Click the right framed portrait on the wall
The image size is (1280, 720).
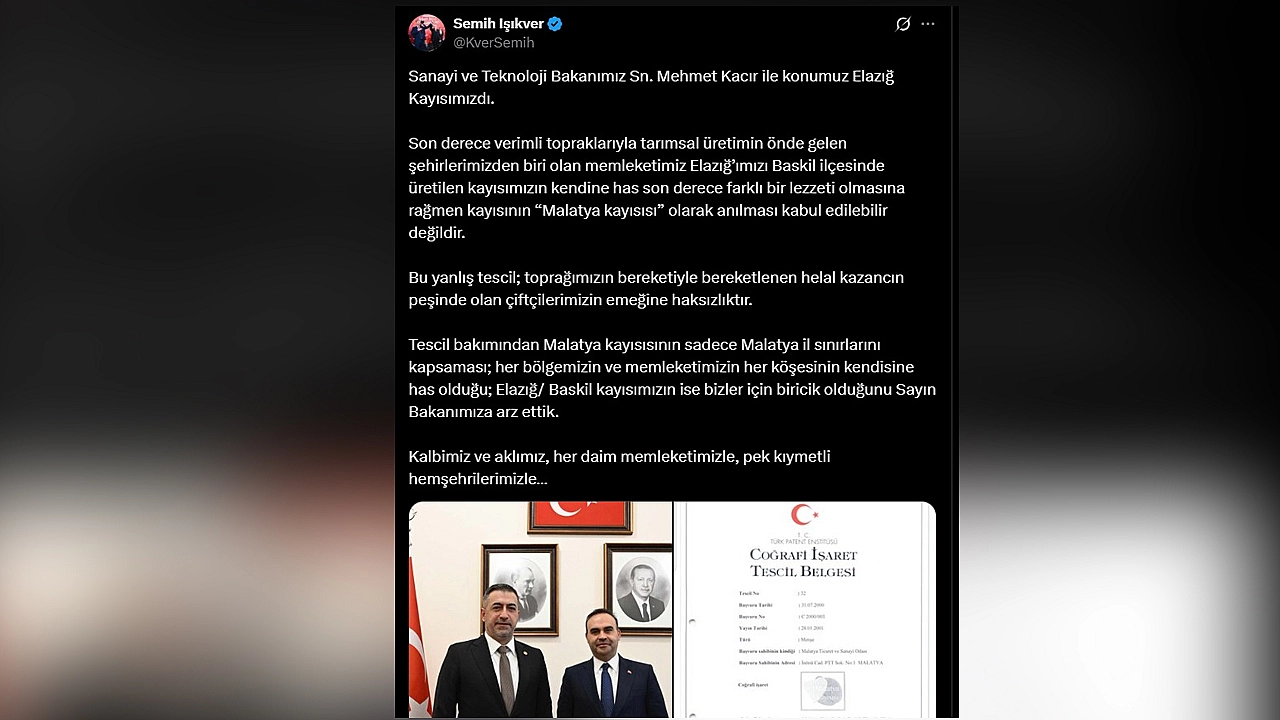639,587
